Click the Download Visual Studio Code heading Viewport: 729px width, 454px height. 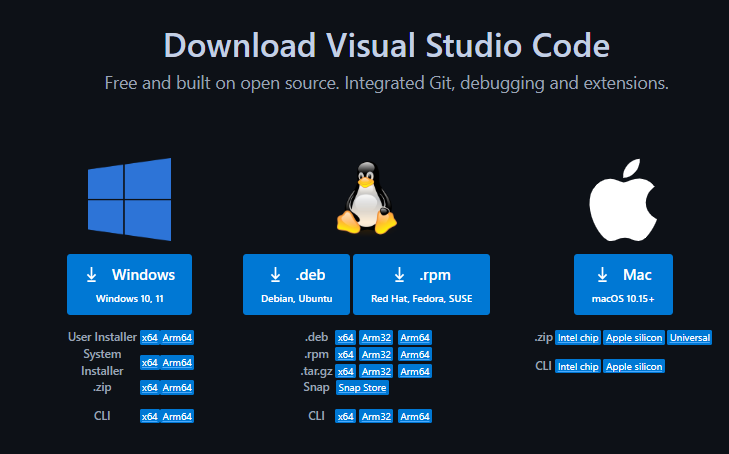[x=386, y=46]
